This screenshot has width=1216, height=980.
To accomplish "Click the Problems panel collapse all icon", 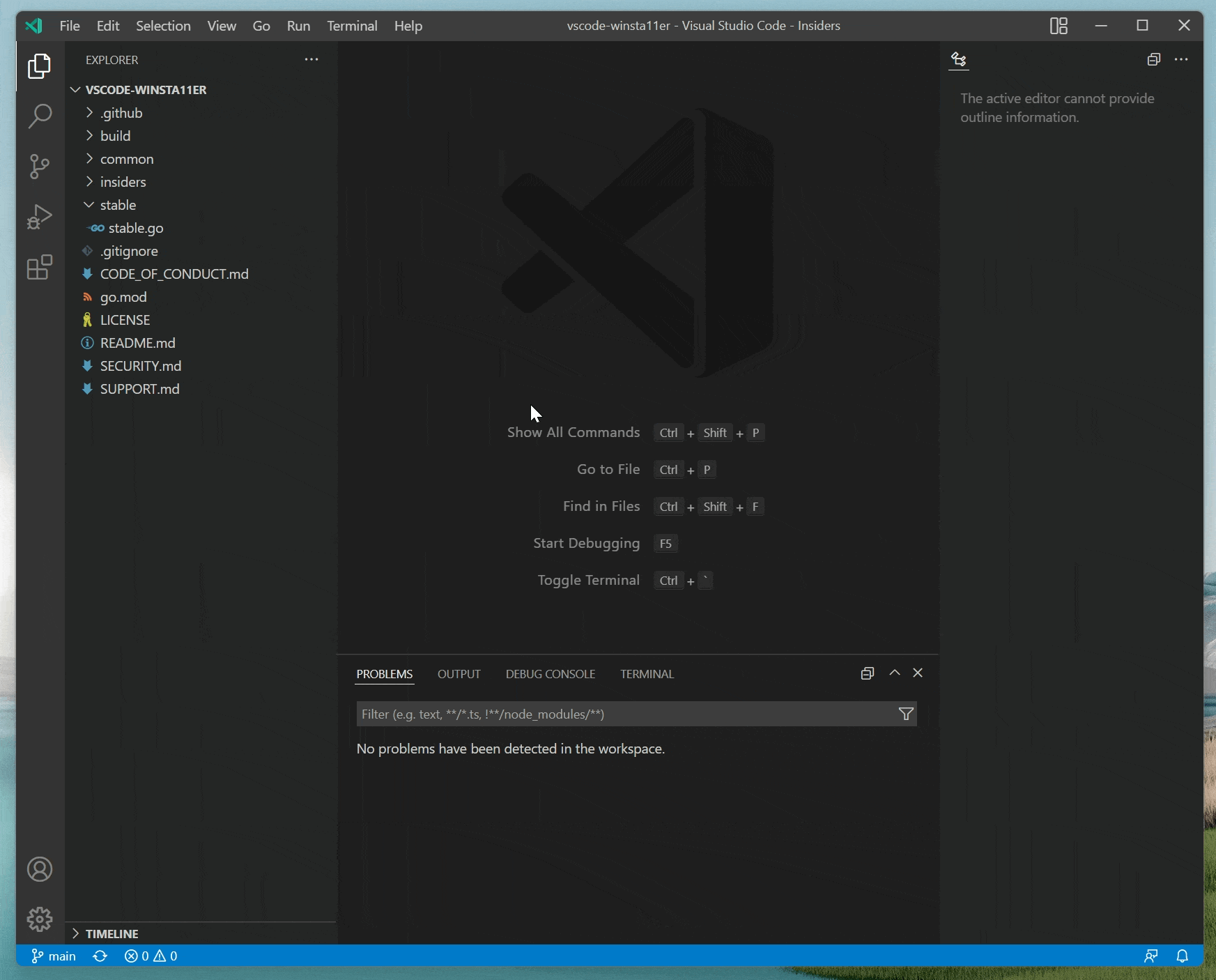I will point(868,673).
